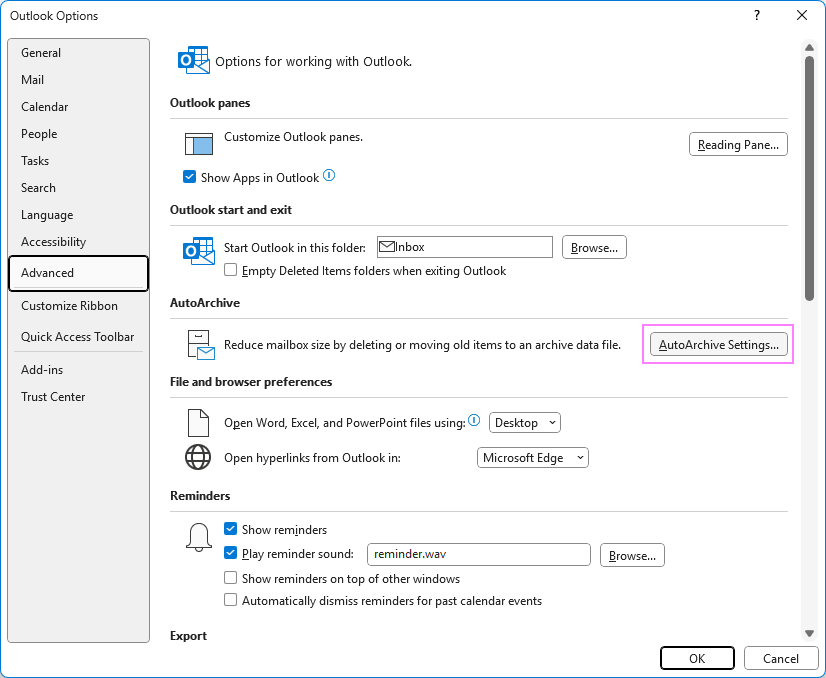Check Show reminders on top of other windows

point(230,578)
